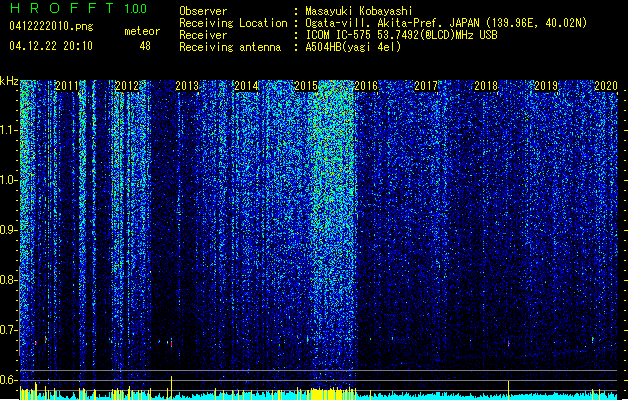Screen dimensions: 629x400
Task: Click the 1.1 kHz axis label
Action: 9,130
